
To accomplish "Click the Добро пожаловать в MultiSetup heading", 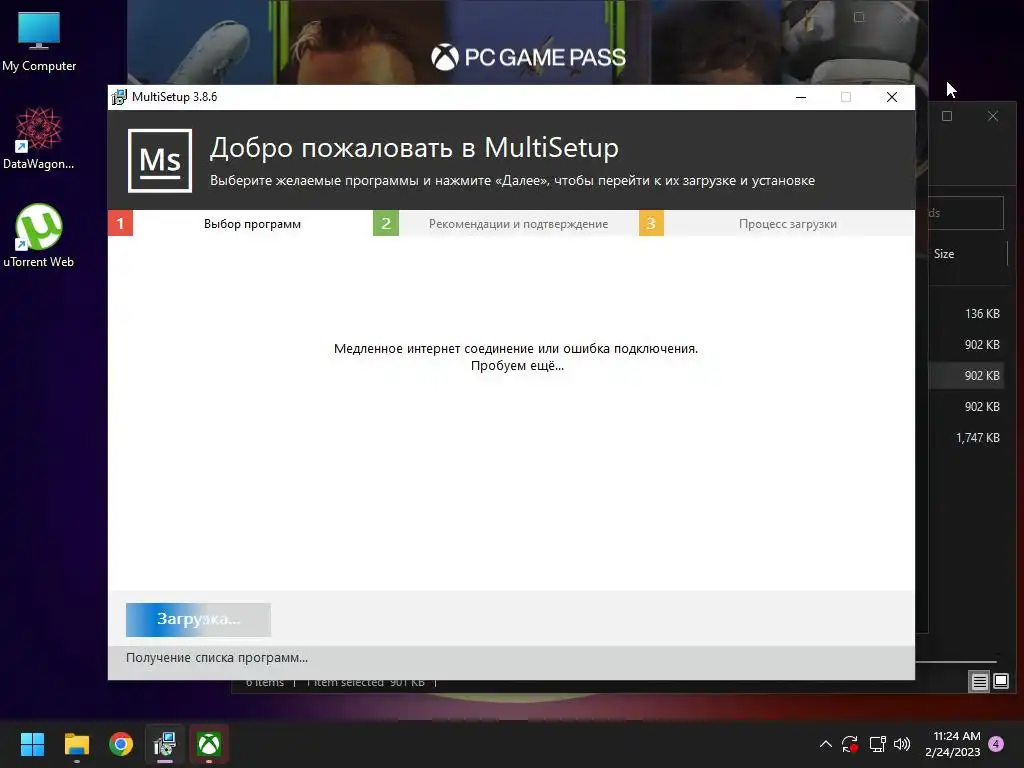I will [x=414, y=148].
